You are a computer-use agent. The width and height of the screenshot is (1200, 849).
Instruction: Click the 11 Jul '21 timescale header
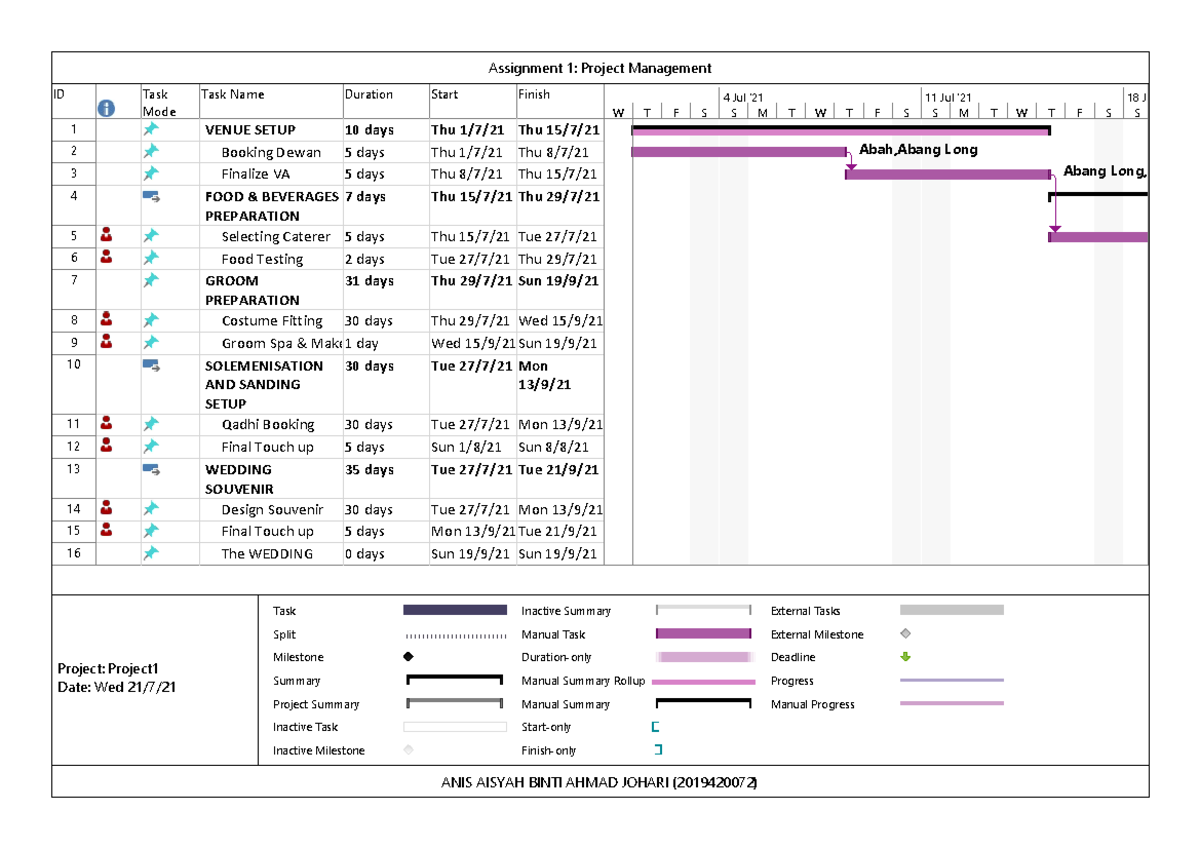click(x=946, y=97)
